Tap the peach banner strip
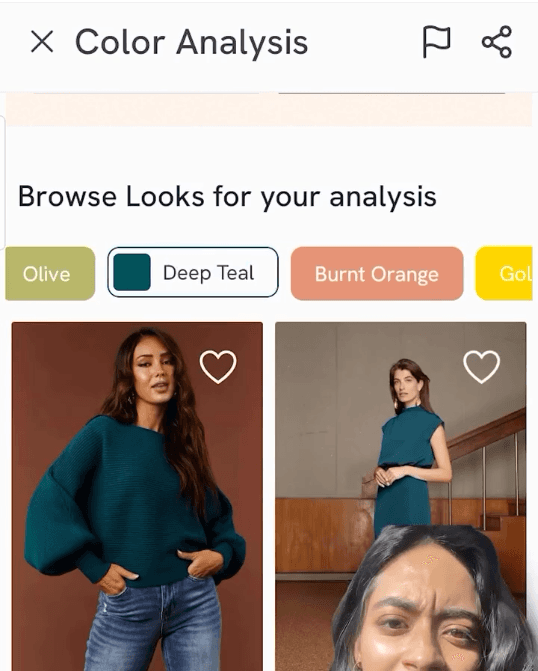 (269, 110)
